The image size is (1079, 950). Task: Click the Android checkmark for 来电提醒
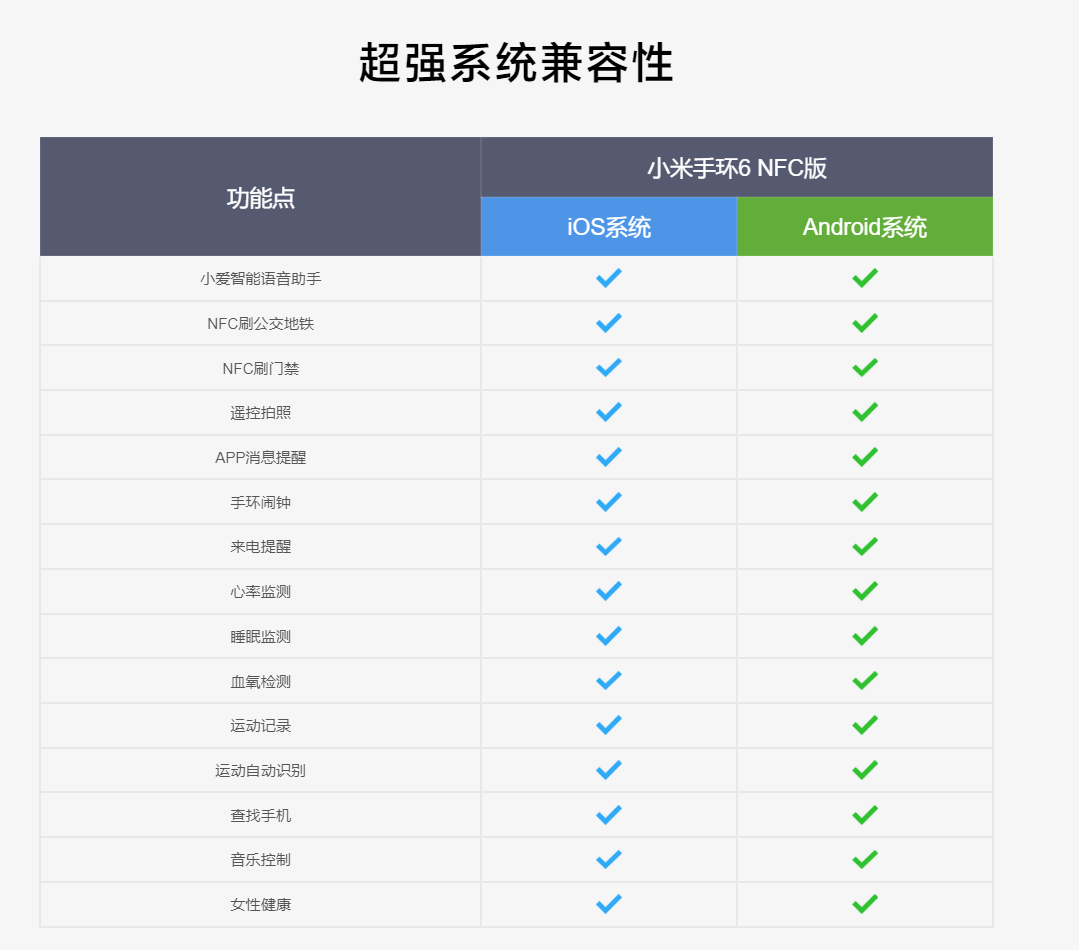[864, 546]
